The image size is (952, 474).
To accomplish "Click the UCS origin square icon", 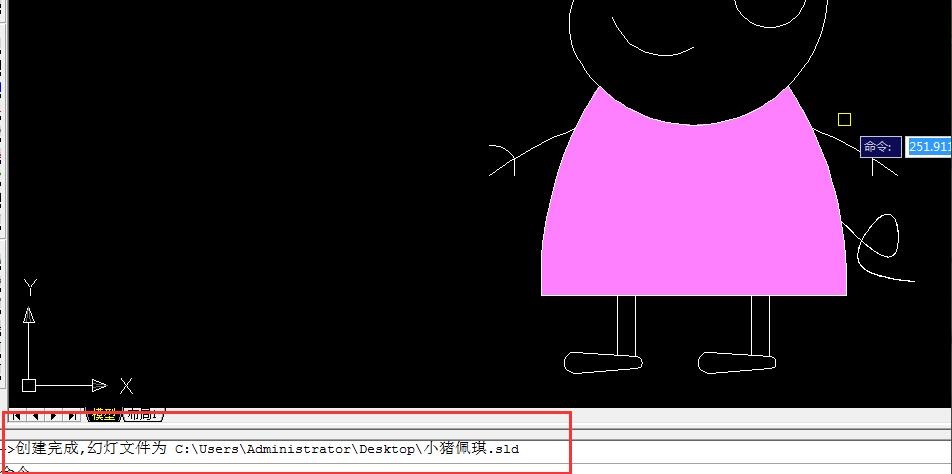I will click(29, 385).
